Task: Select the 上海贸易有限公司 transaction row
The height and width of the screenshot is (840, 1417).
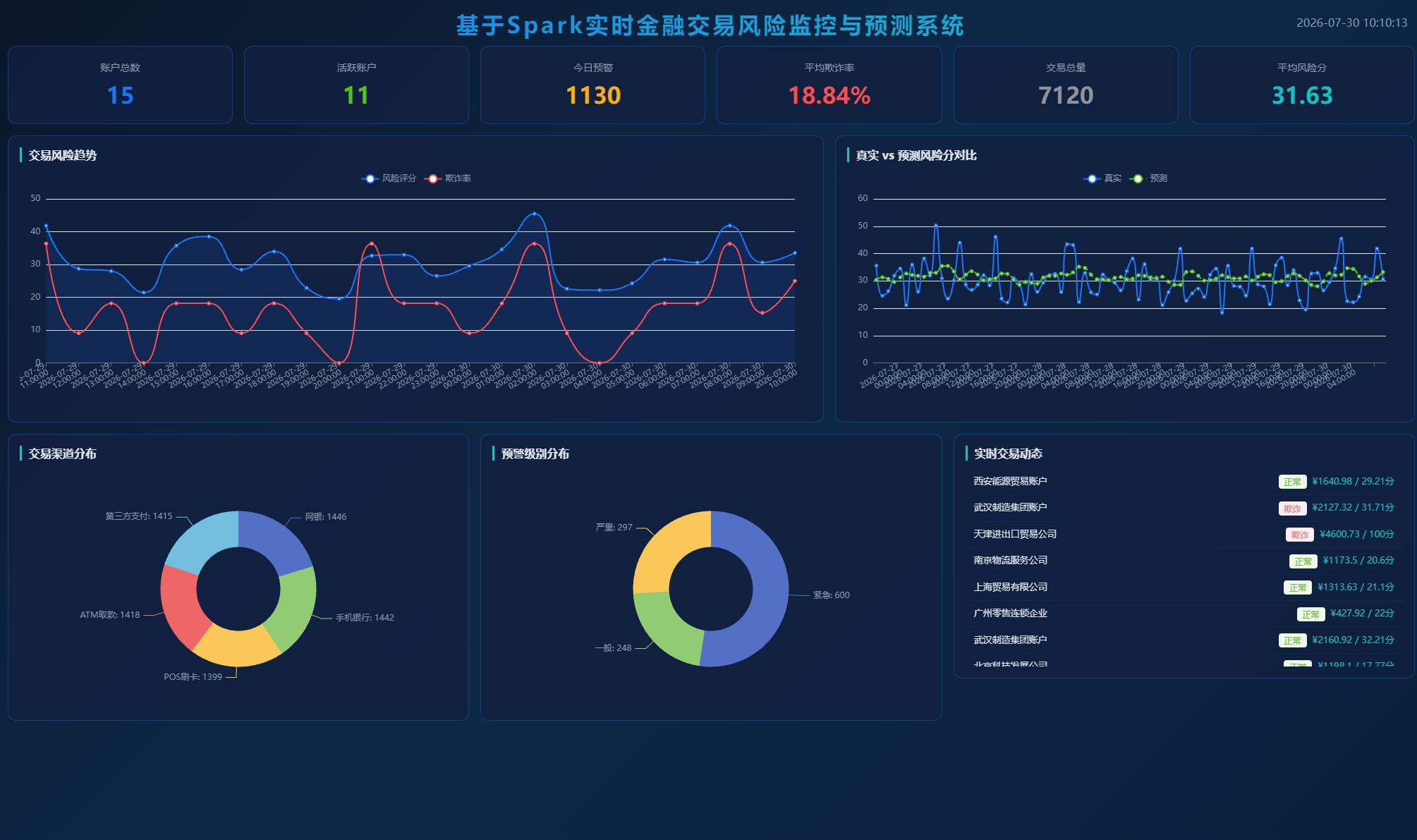Action: (x=1184, y=588)
